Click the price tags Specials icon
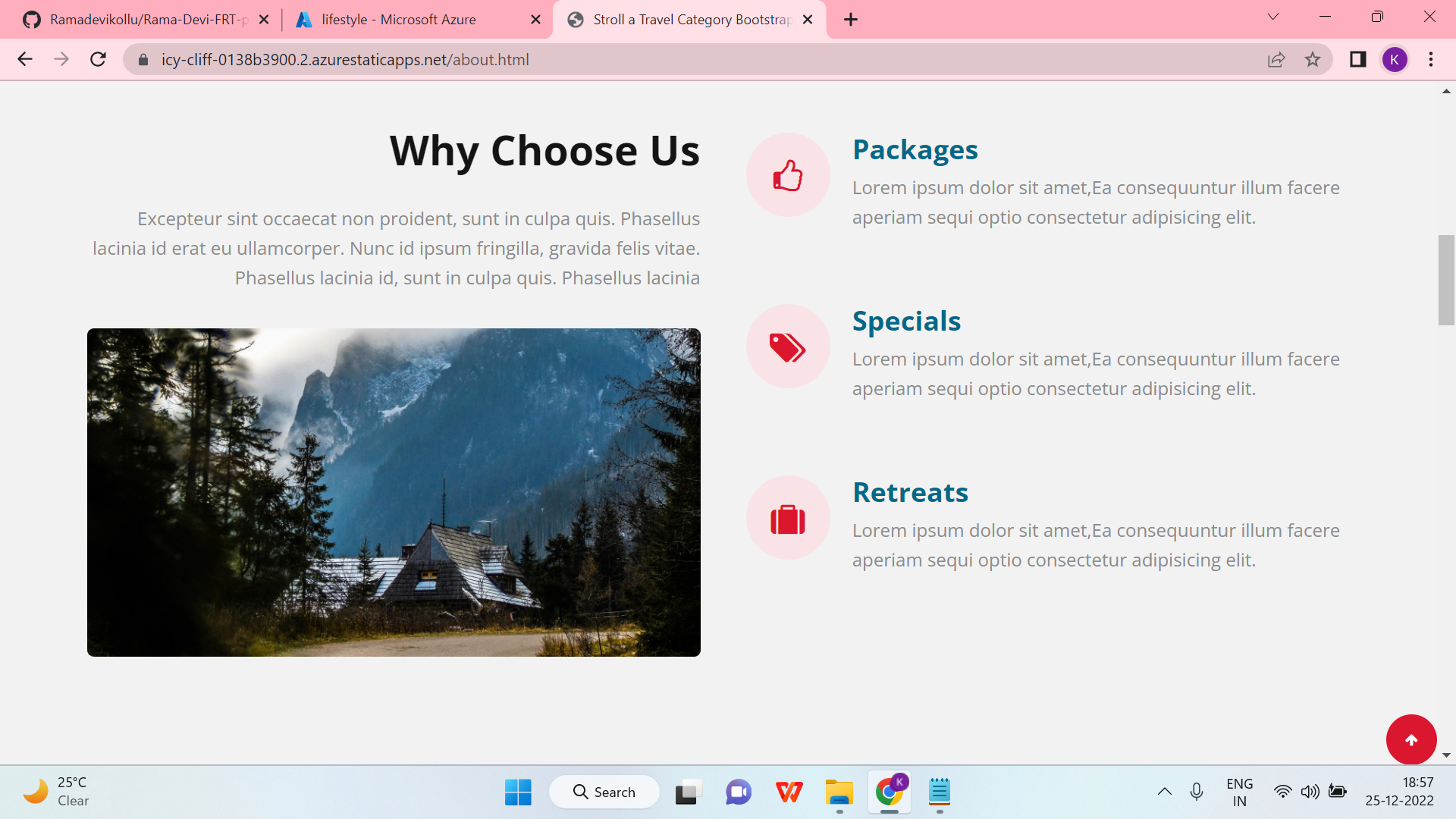The height and width of the screenshot is (819, 1456). (788, 347)
